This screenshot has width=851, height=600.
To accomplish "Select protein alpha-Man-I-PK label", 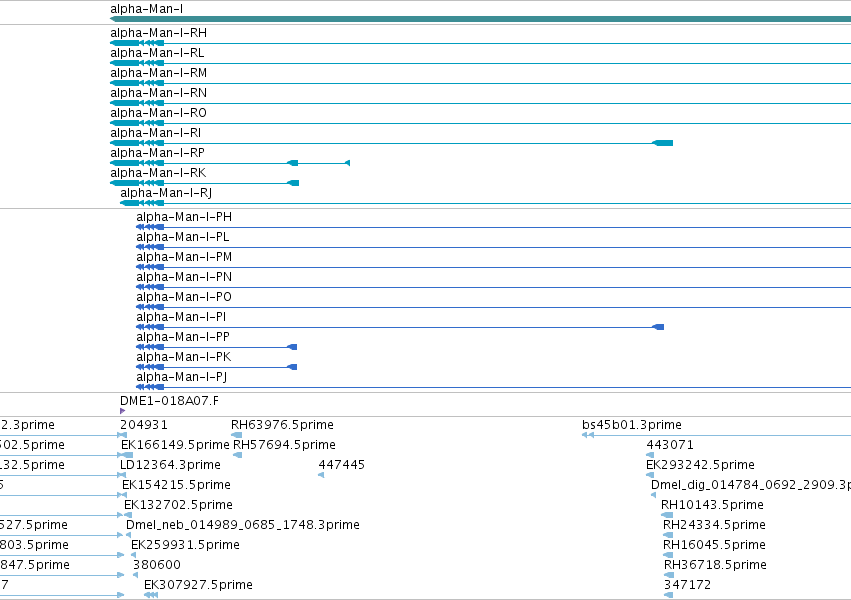I will [x=184, y=358].
